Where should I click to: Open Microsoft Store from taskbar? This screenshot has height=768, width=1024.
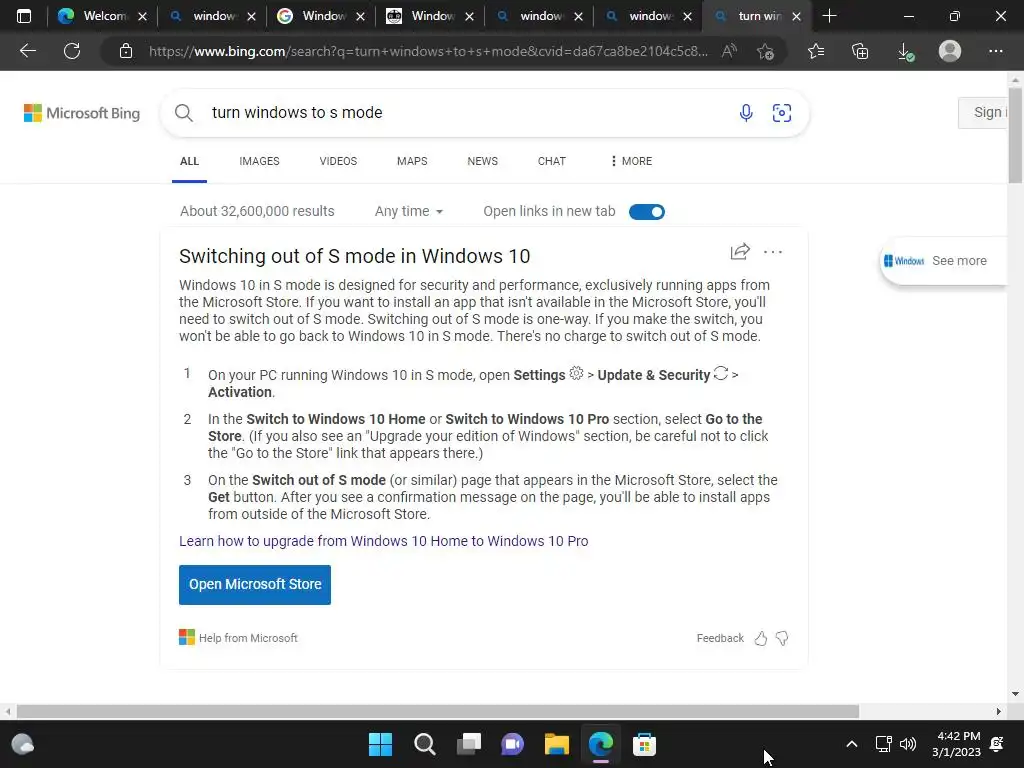coord(644,744)
